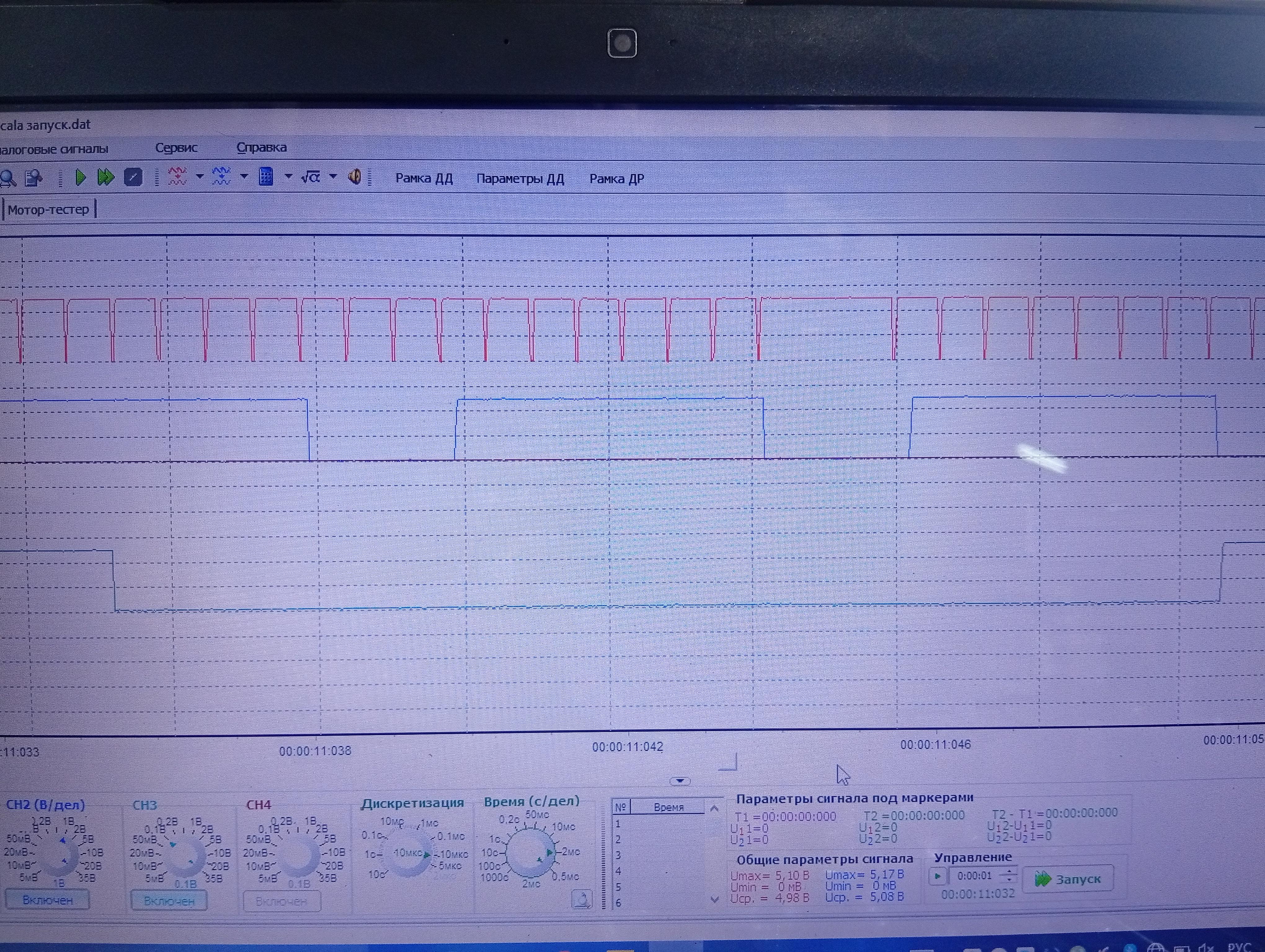
Task: Start playback with the green play icon
Action: coord(81,178)
